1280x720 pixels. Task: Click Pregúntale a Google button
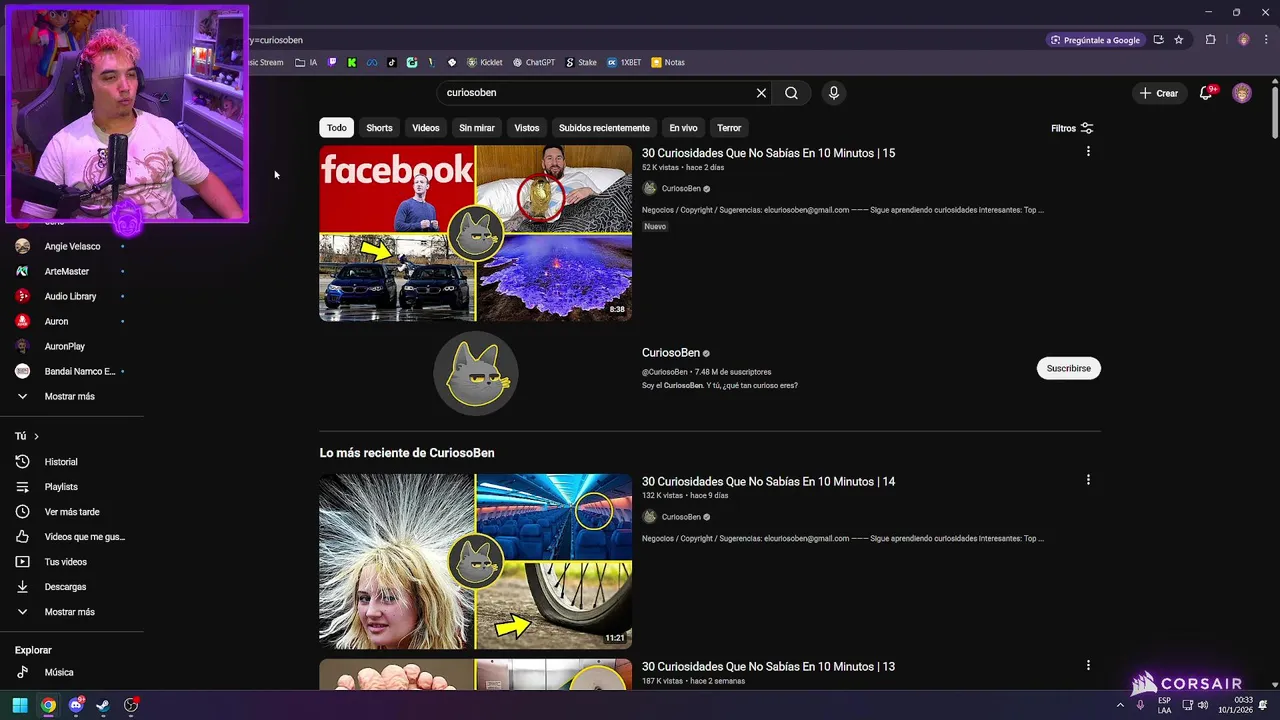1096,40
